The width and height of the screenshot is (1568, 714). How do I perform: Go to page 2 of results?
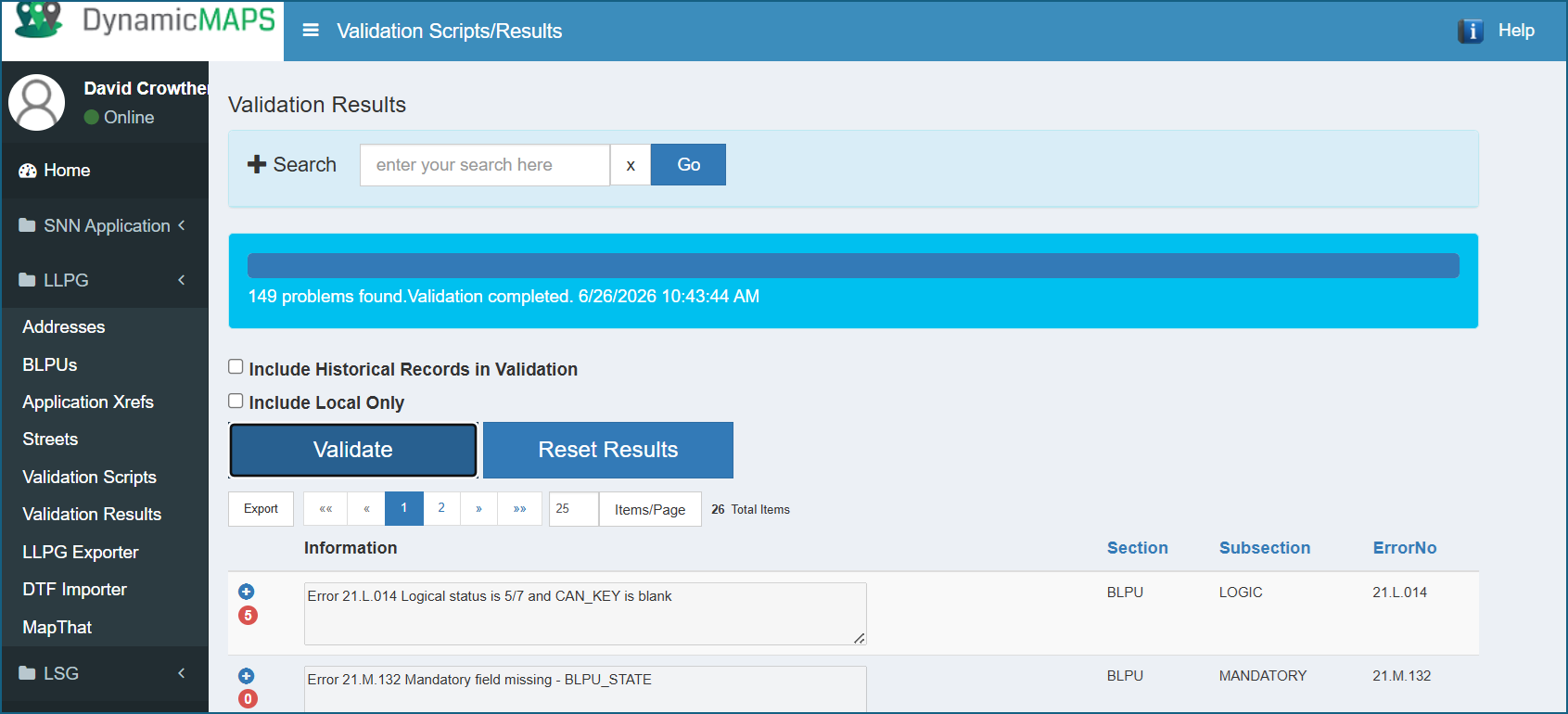[x=441, y=508]
